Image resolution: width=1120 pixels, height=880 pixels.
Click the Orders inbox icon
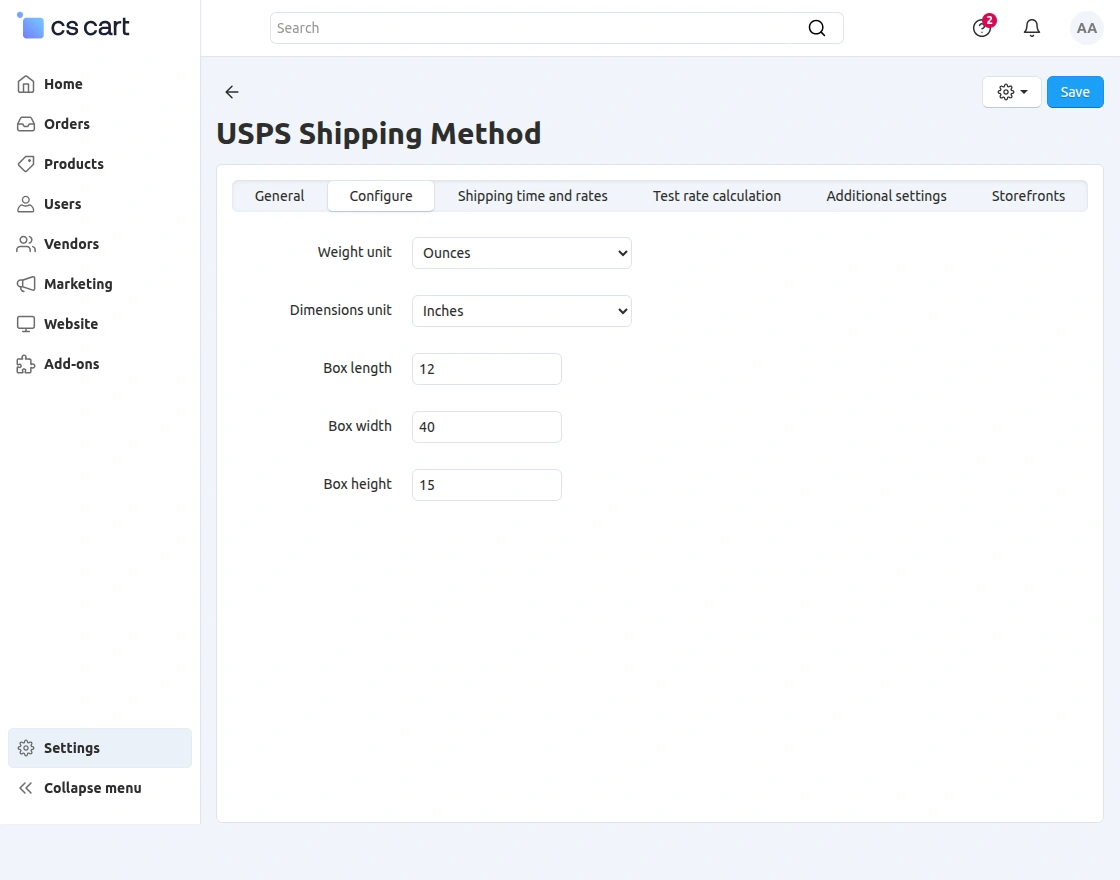(26, 124)
